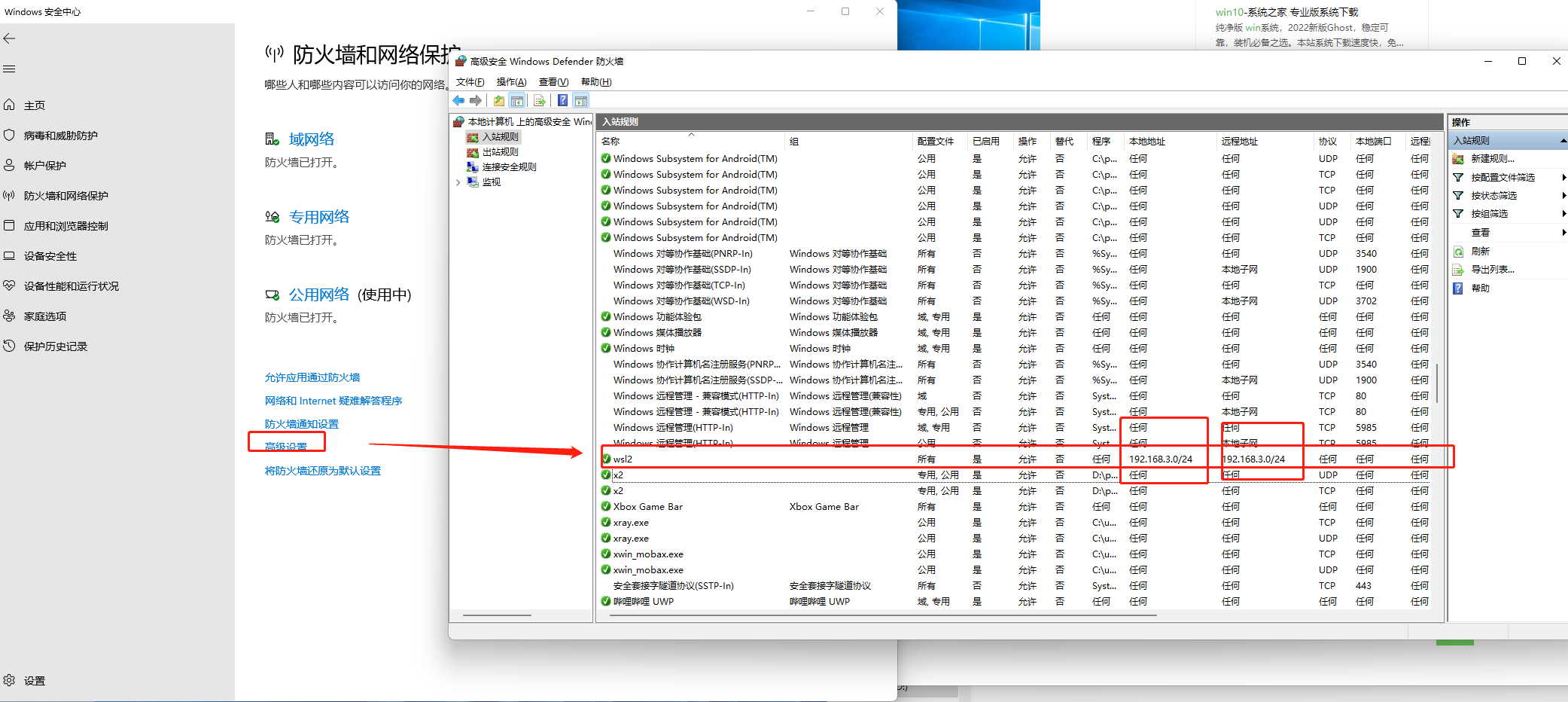The image size is (1568, 702).
Task: Click the Connection Security Rules tree icon
Action: [x=473, y=167]
